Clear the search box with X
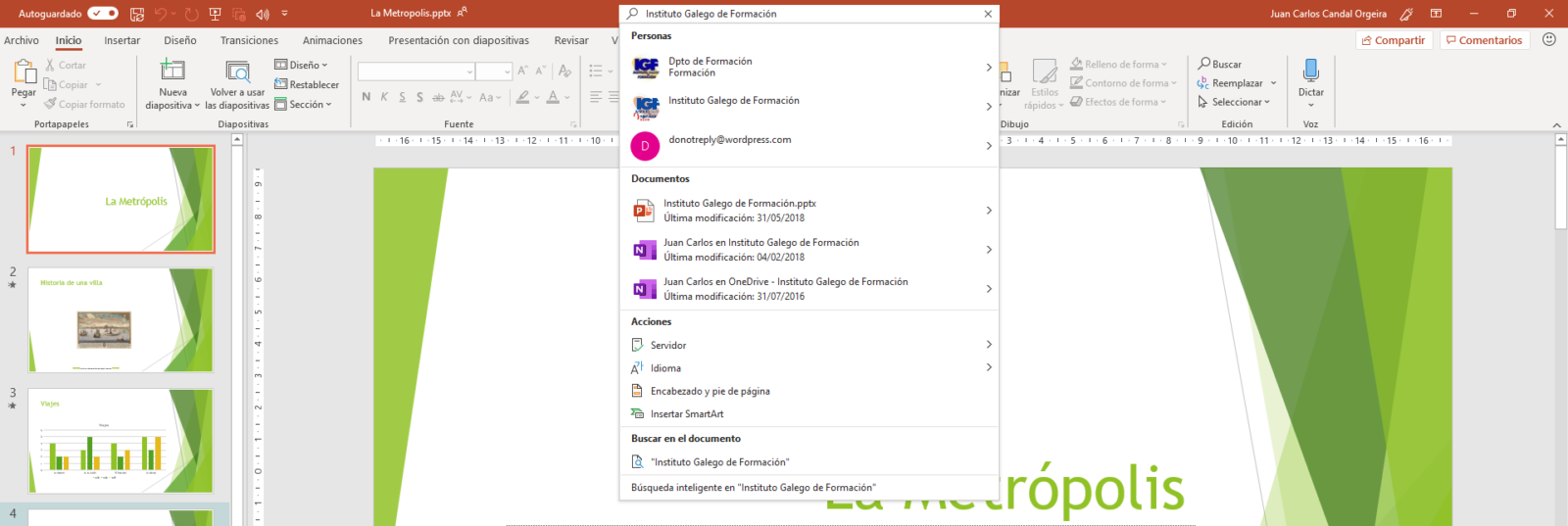 click(x=988, y=14)
